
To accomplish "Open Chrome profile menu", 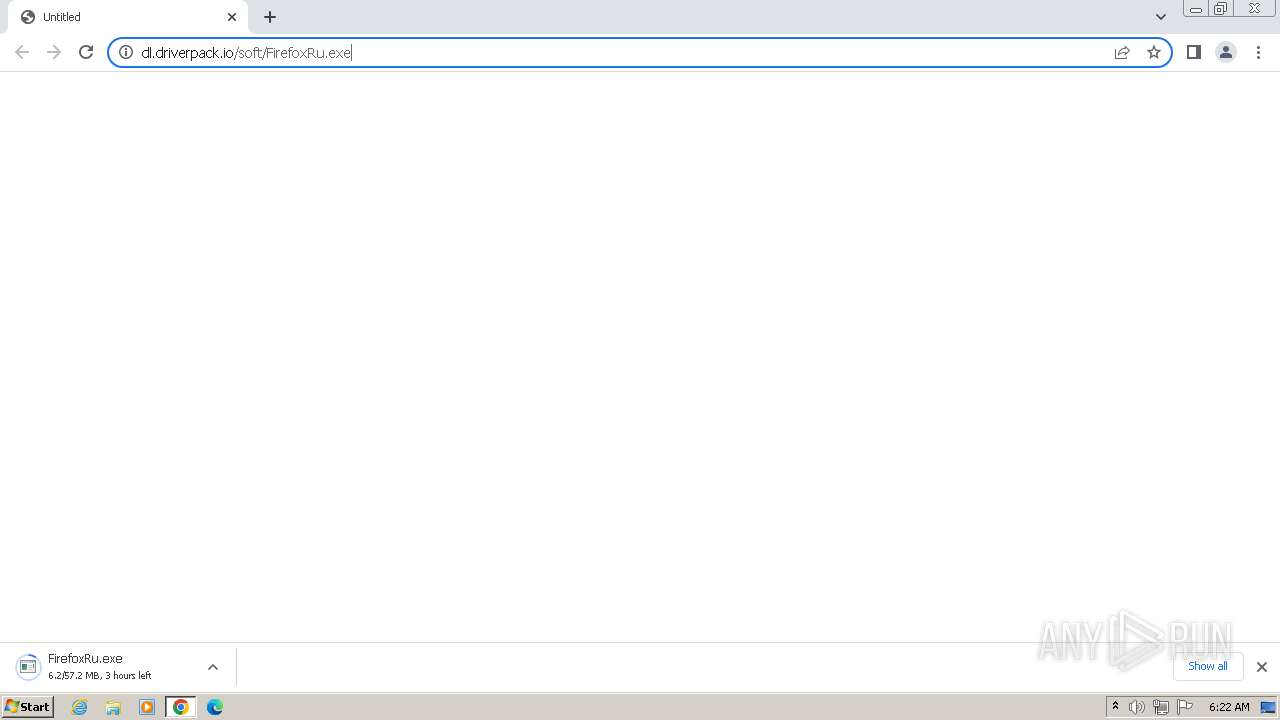I will coord(1226,52).
